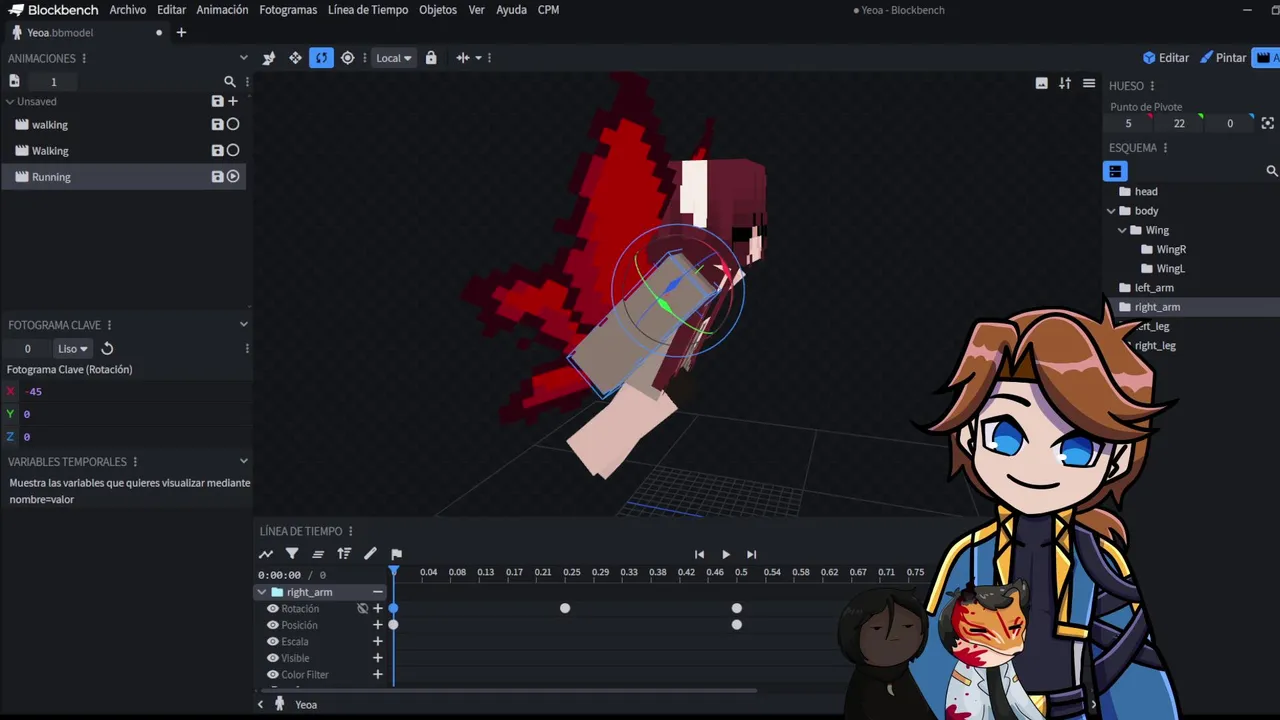Open the Ayuda menu
The image size is (1280, 720).
(x=511, y=10)
